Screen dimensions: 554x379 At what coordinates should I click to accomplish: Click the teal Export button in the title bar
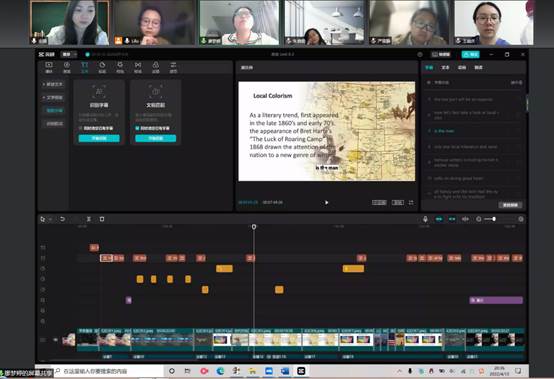click(x=470, y=54)
